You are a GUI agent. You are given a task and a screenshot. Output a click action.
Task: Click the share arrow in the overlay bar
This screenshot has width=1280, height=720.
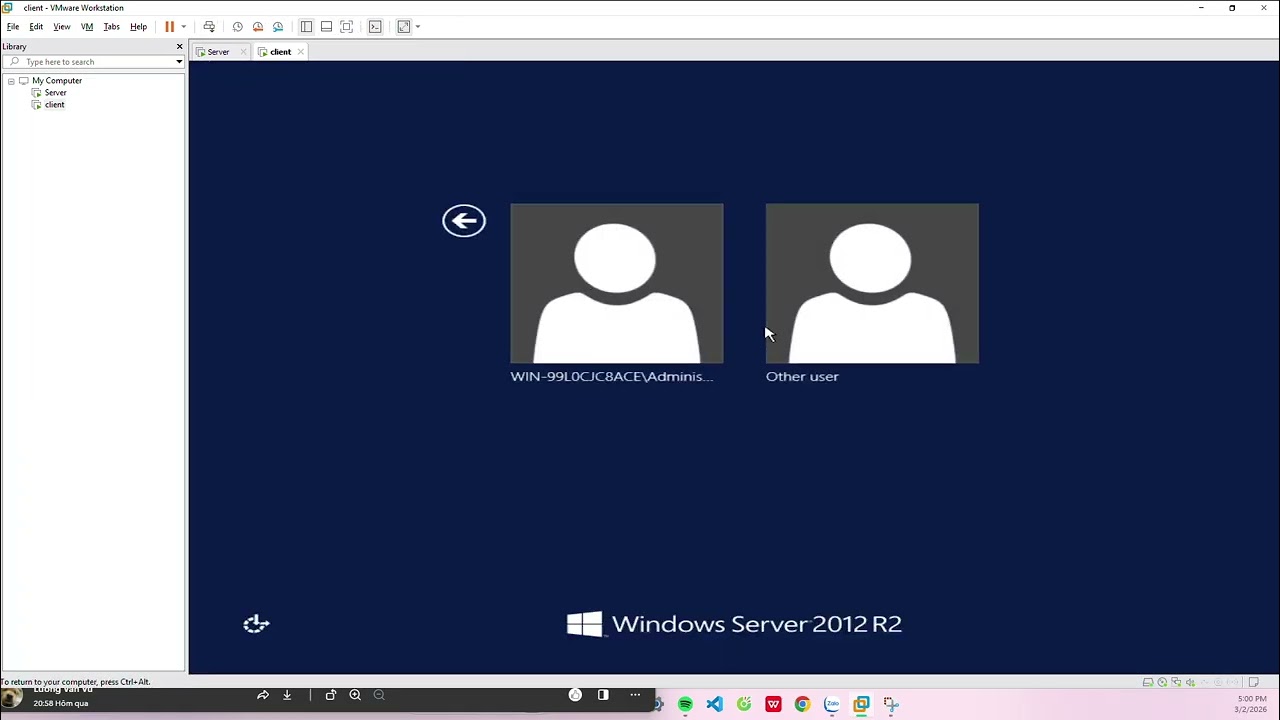[x=263, y=695]
